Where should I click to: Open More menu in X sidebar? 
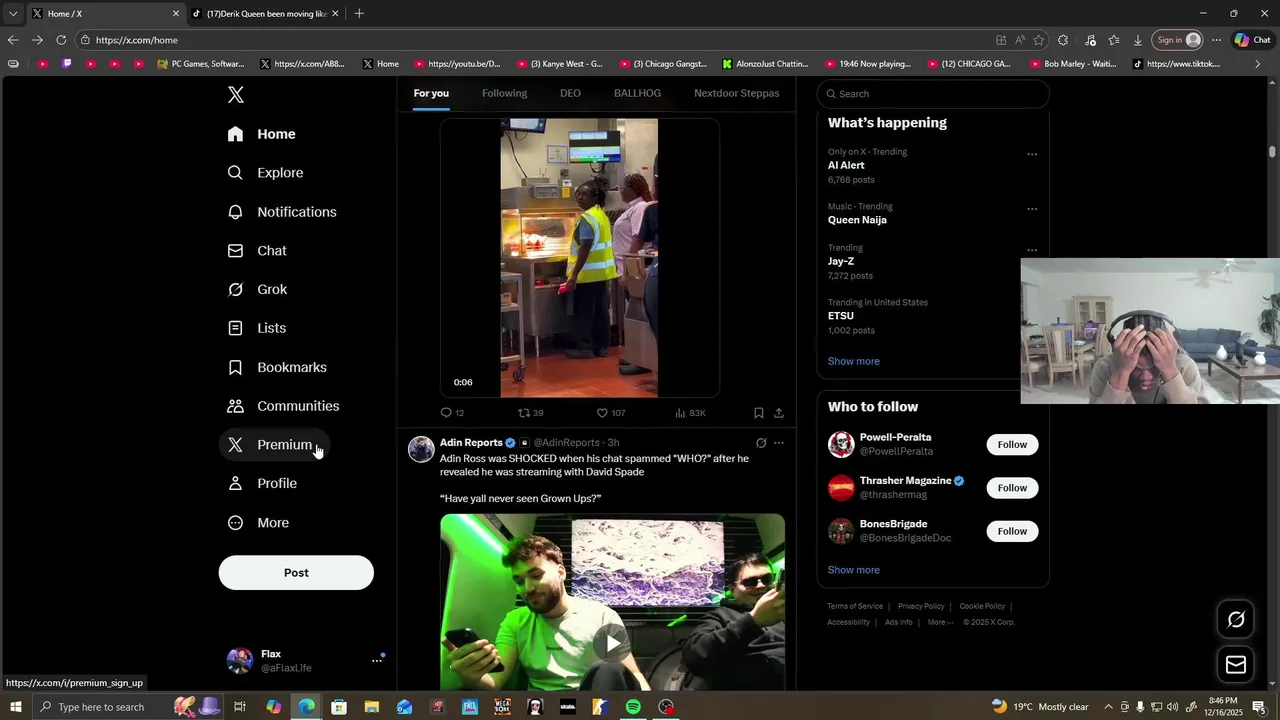(258, 523)
